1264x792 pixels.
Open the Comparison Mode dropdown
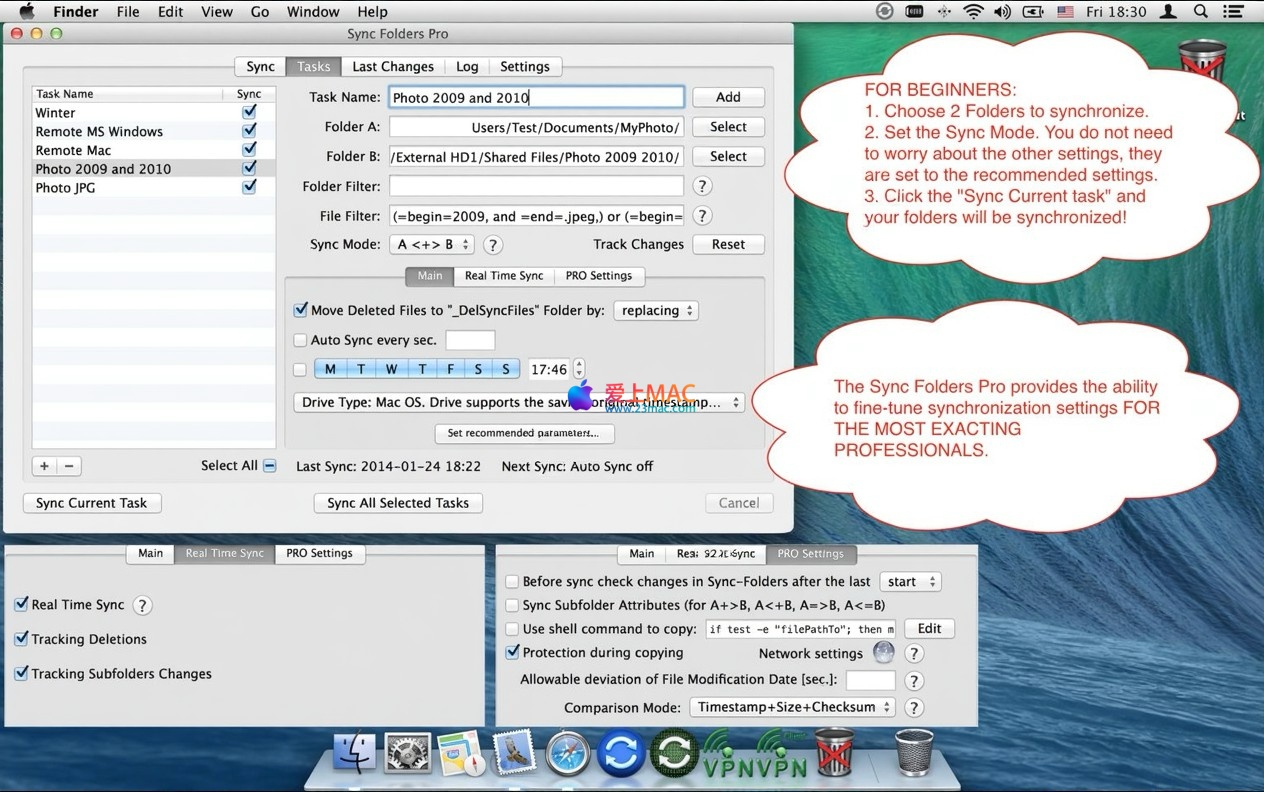click(x=792, y=708)
